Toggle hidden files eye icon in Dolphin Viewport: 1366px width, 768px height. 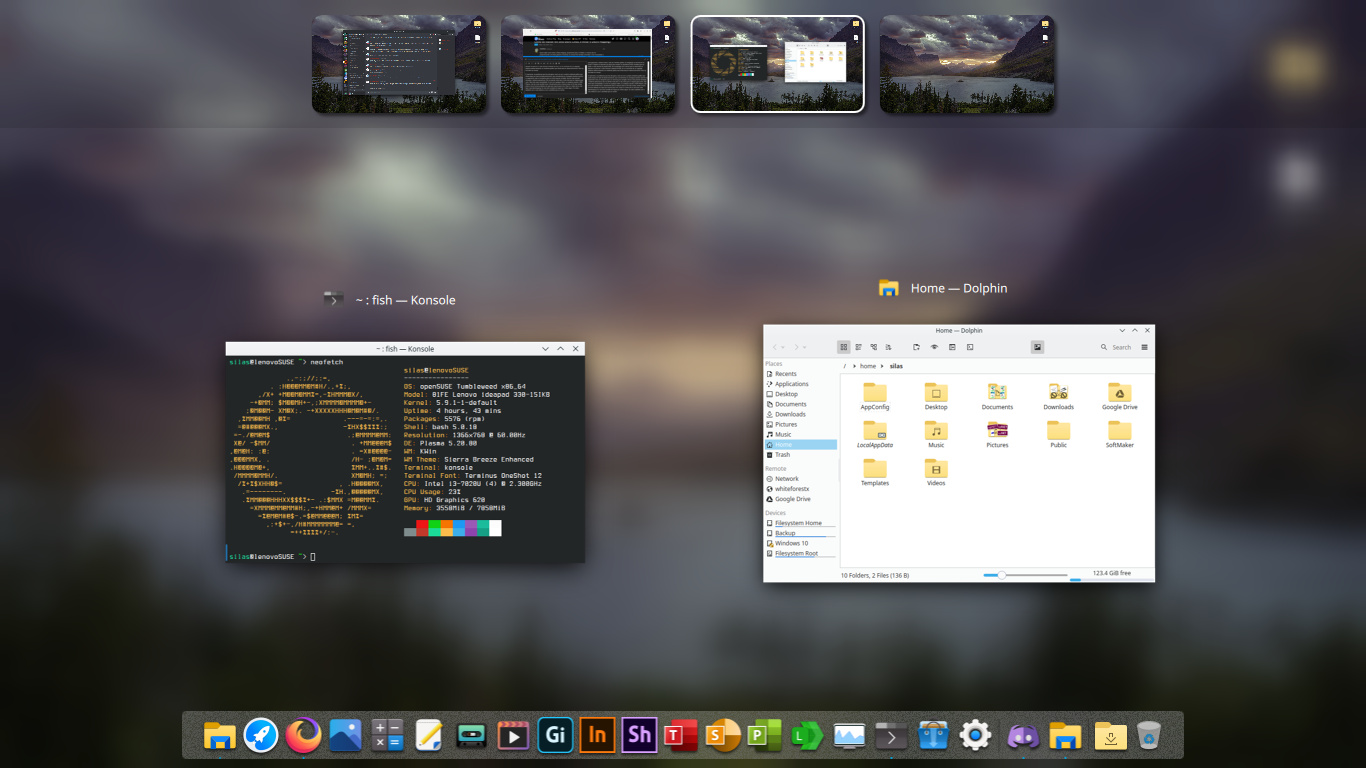tap(934, 347)
